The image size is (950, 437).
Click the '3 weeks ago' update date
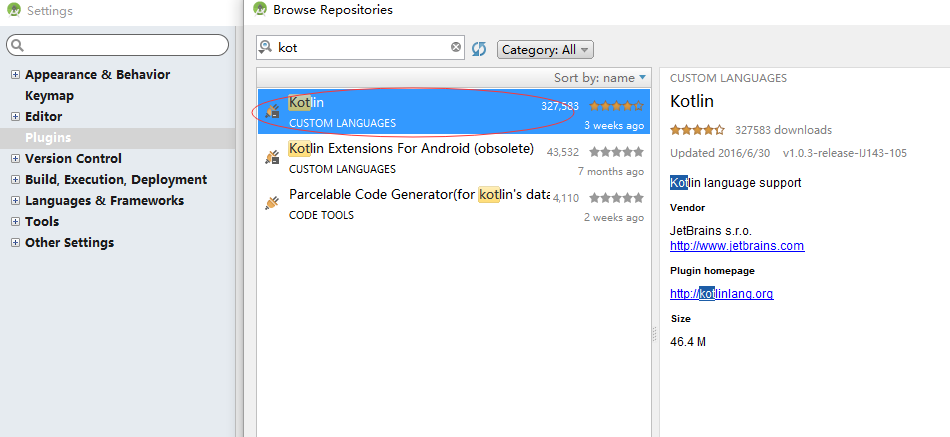coord(614,125)
